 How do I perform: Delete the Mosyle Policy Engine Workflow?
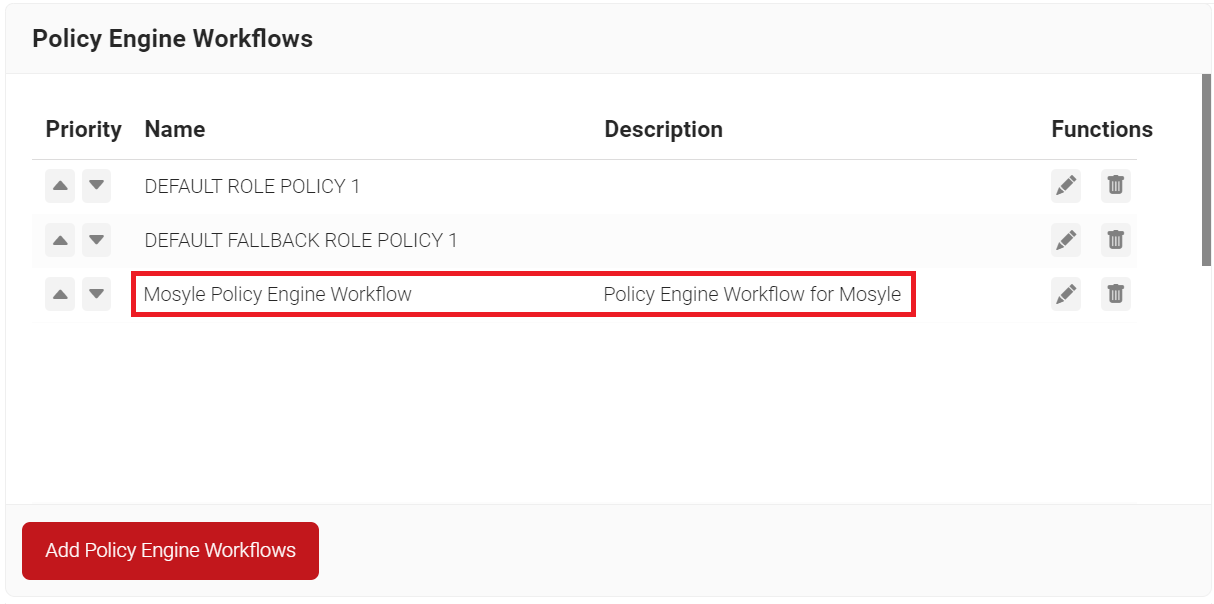pyautogui.click(x=1116, y=294)
